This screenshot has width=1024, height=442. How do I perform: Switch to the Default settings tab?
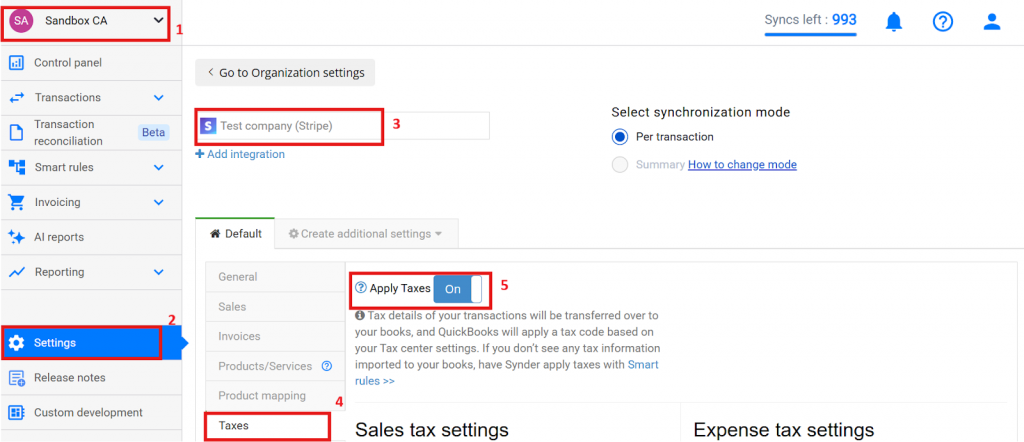(235, 233)
